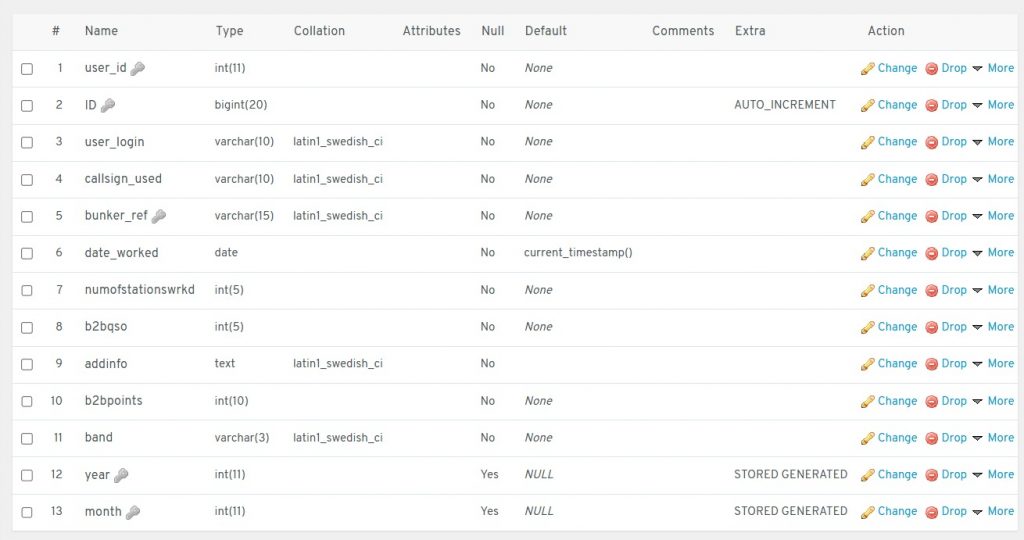Click the Name column header
Image resolution: width=1024 pixels, height=540 pixels.
pyautogui.click(x=101, y=31)
